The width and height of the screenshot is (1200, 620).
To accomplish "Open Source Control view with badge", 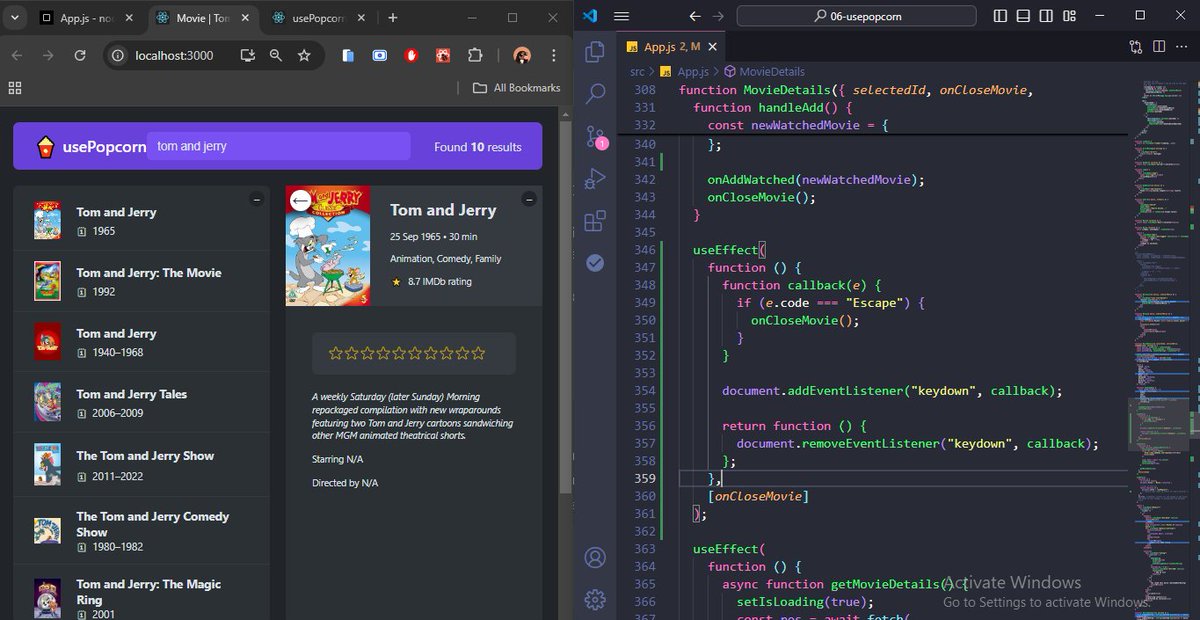I will click(595, 137).
